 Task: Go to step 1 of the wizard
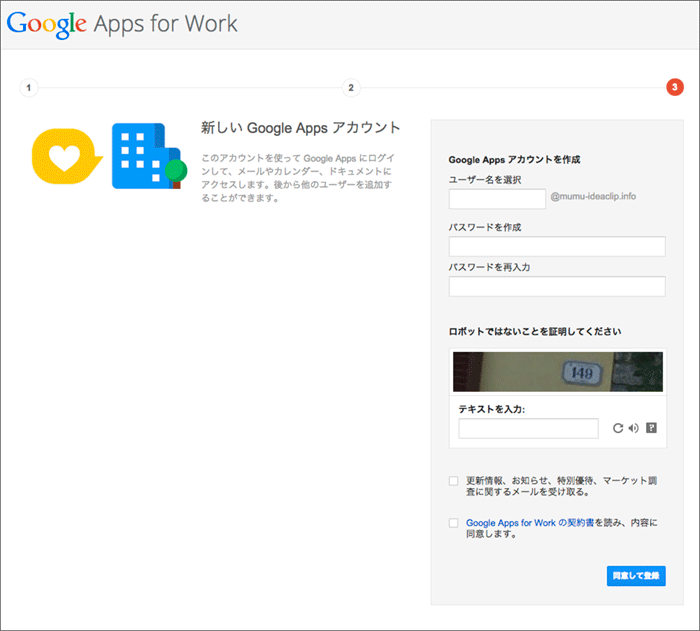(x=29, y=88)
